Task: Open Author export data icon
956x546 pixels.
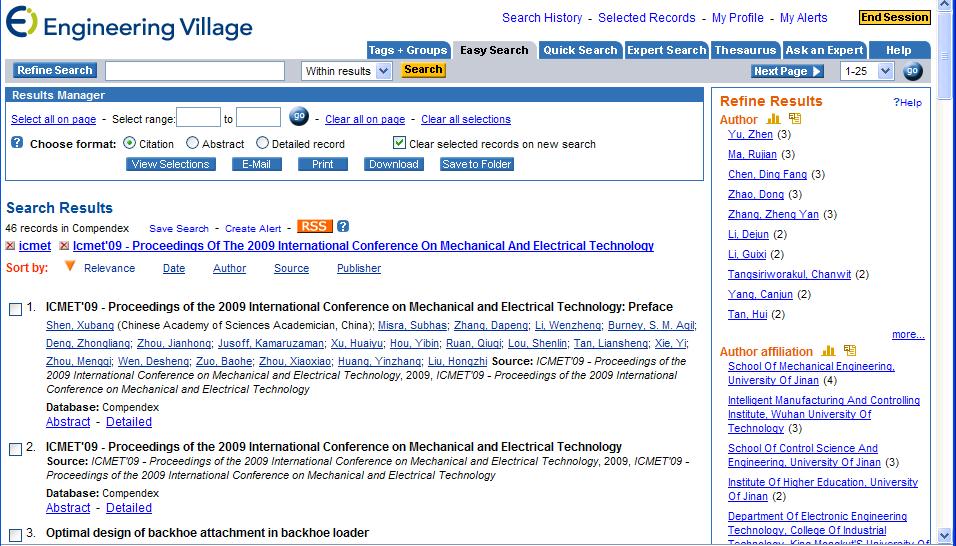Action: [x=794, y=119]
